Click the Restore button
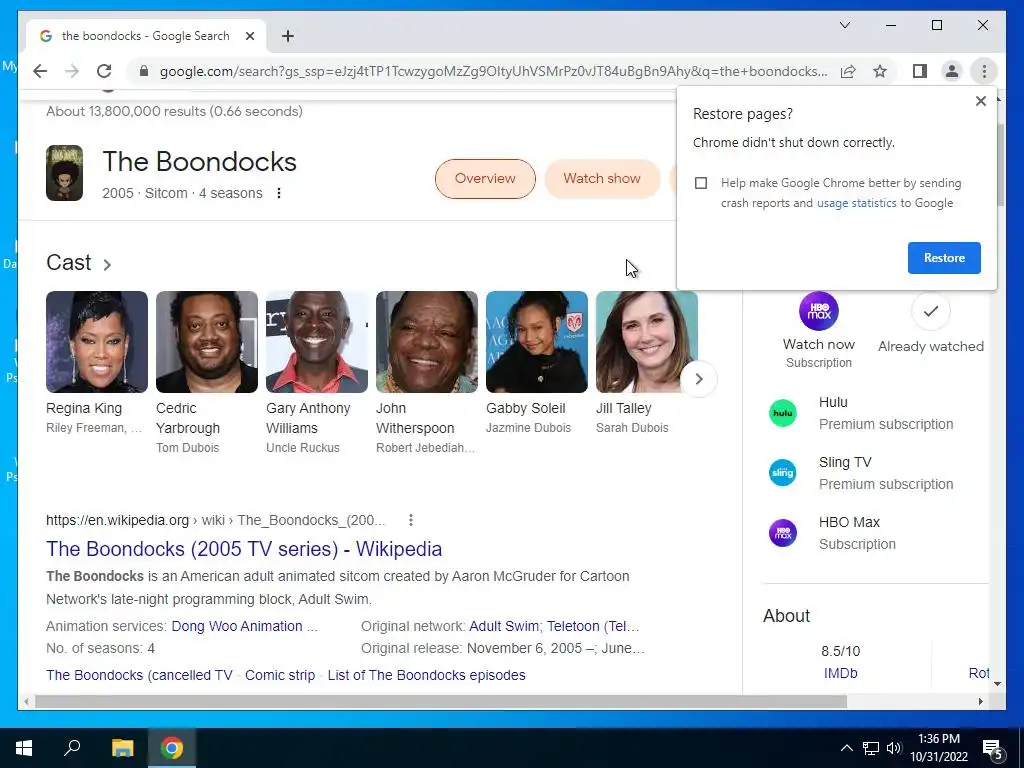 944,258
